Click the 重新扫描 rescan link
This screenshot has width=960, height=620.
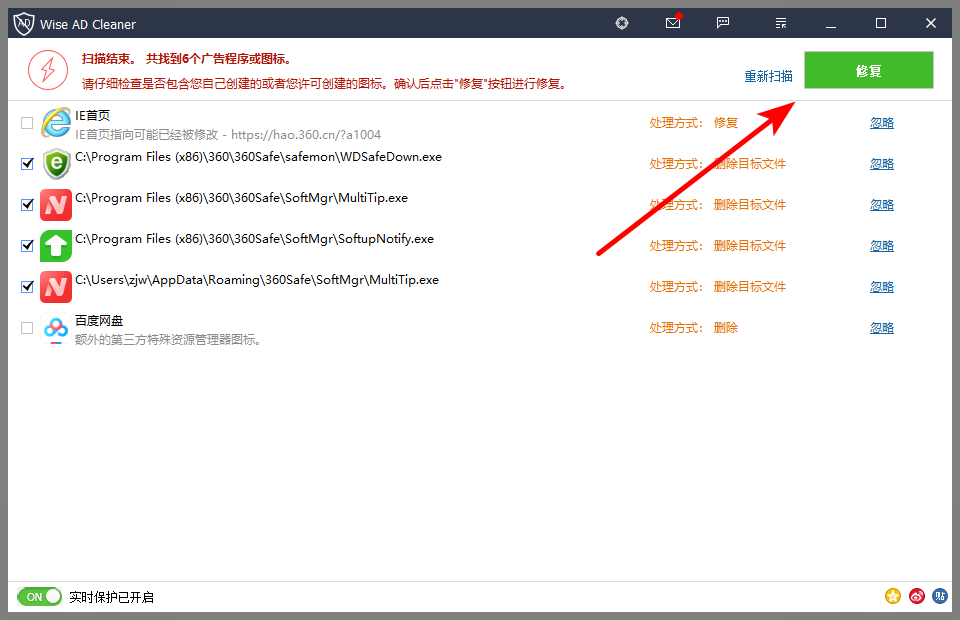point(768,76)
